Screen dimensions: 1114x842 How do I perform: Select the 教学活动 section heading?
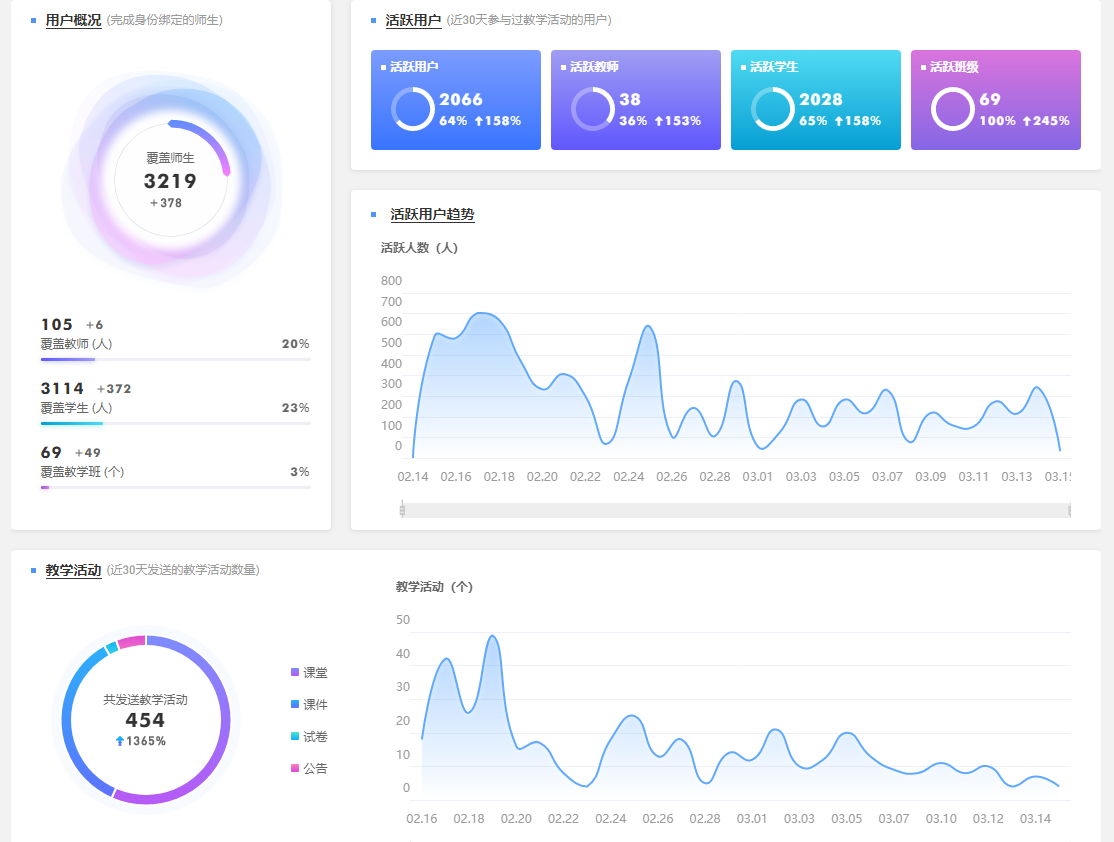pyautogui.click(x=73, y=570)
